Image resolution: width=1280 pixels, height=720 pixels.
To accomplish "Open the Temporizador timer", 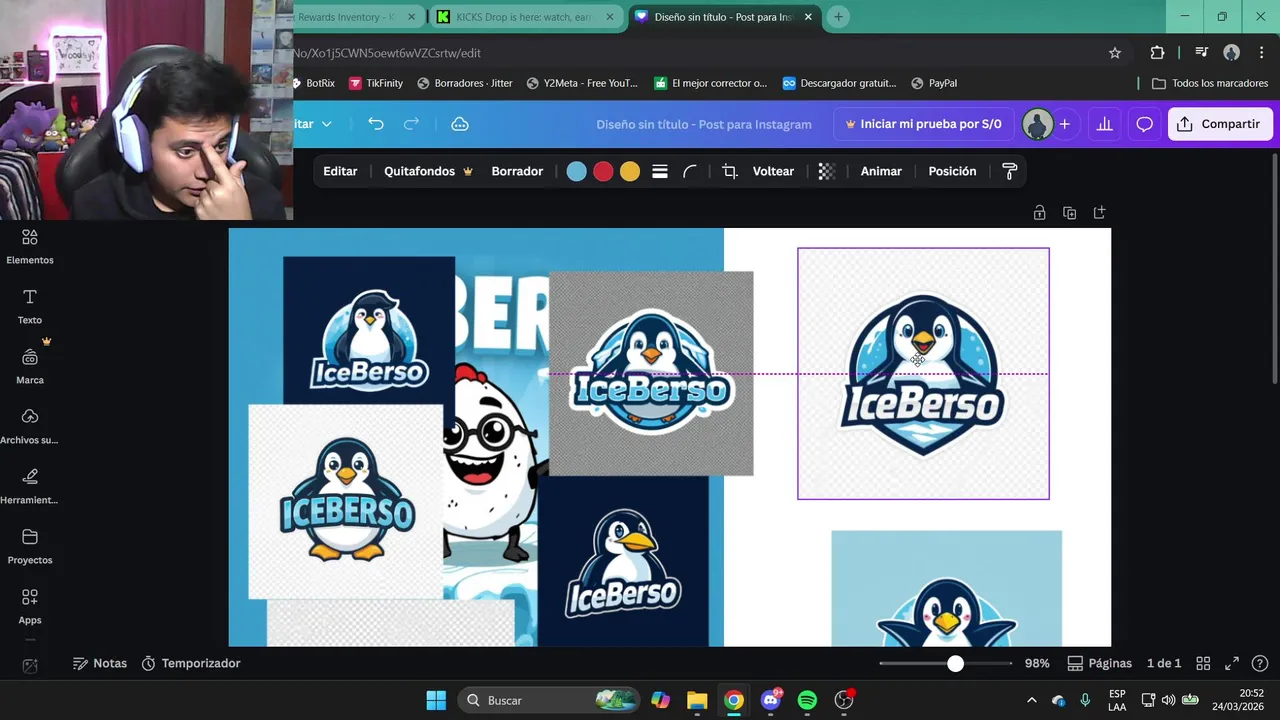I will [x=191, y=663].
